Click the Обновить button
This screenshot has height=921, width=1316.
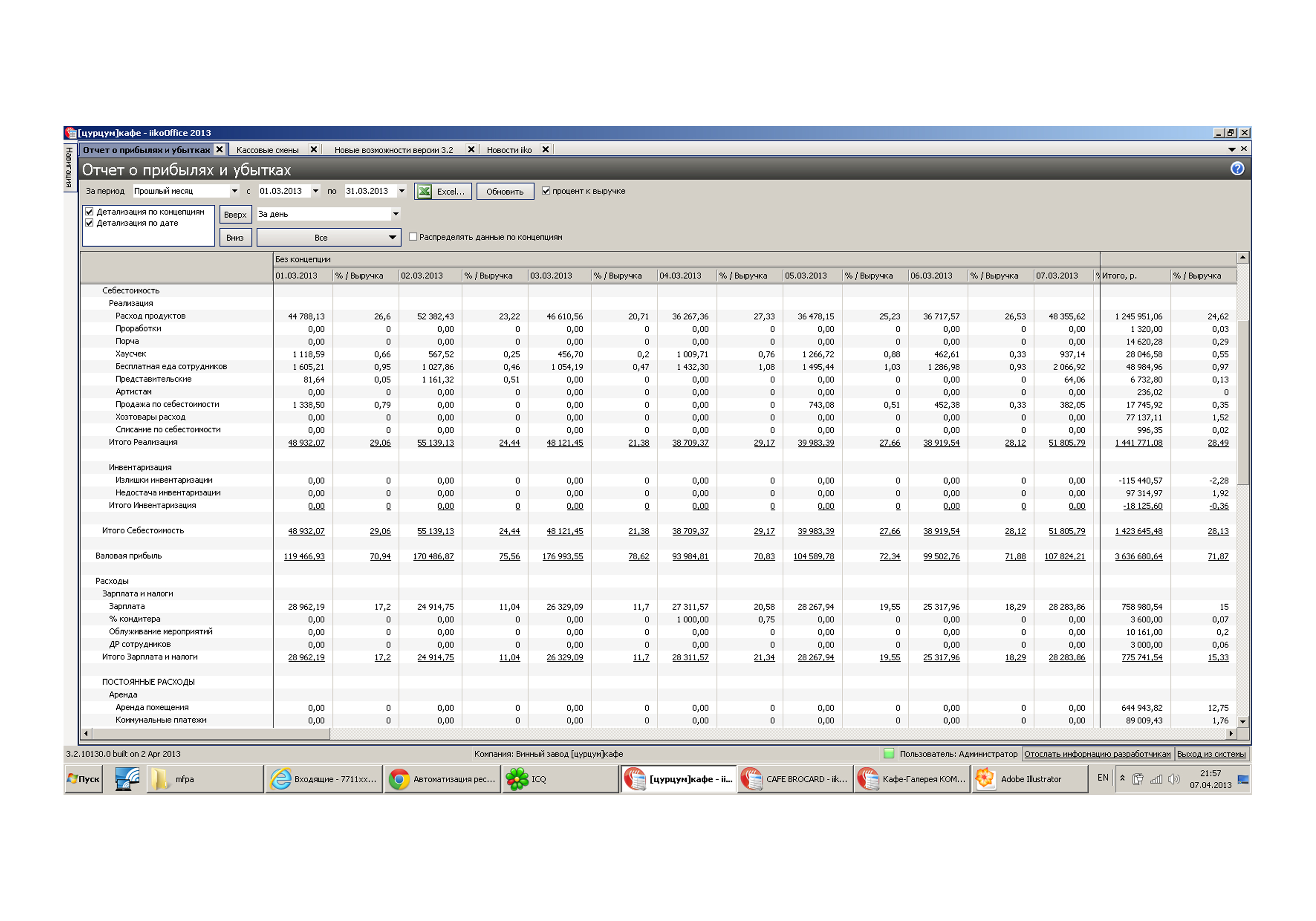pos(504,191)
